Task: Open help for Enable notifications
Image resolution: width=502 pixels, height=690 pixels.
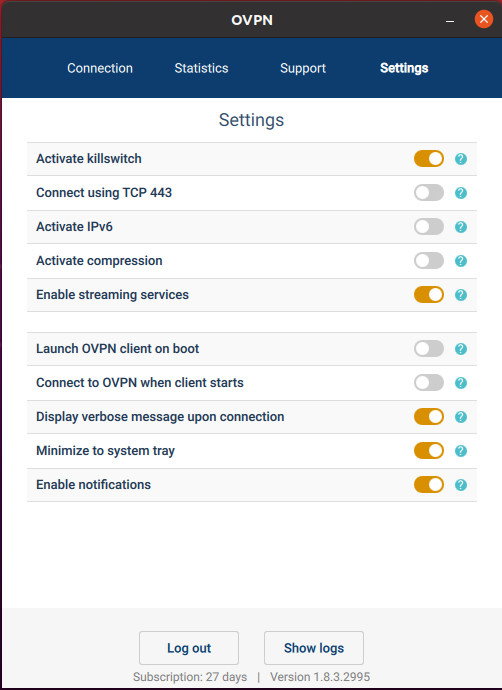Action: click(461, 485)
